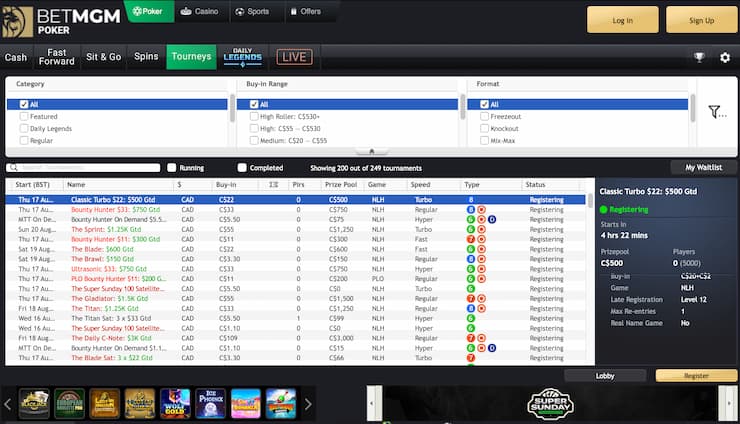Toggle the Category All checkbox
740x424 pixels.
pos(24,104)
